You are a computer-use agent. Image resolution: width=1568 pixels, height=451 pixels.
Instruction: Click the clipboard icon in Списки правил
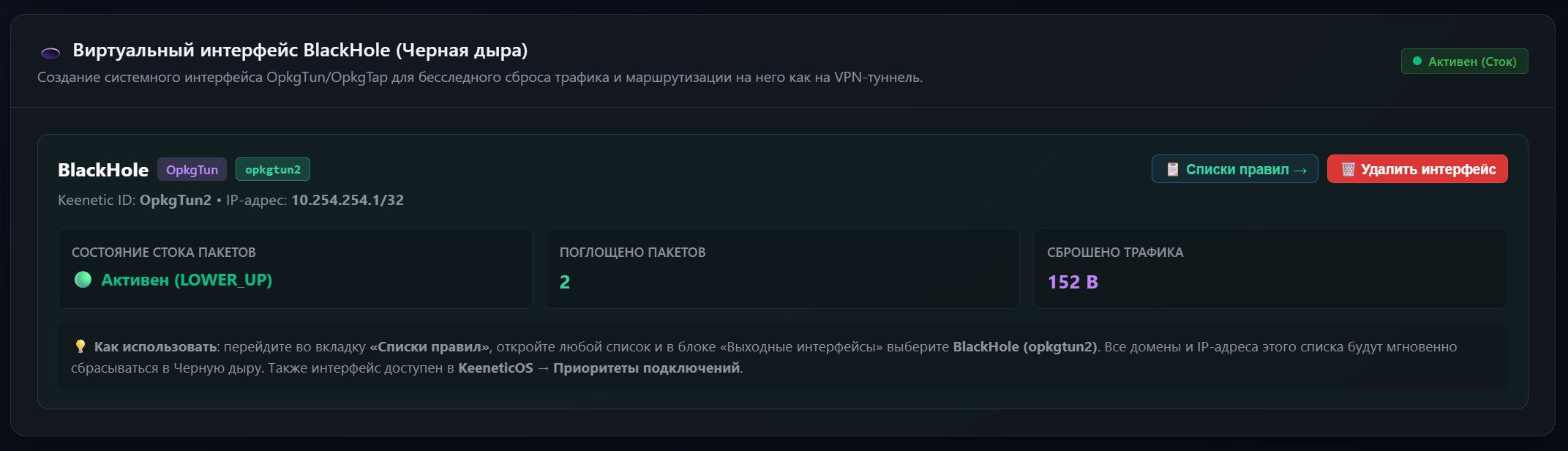(1172, 170)
